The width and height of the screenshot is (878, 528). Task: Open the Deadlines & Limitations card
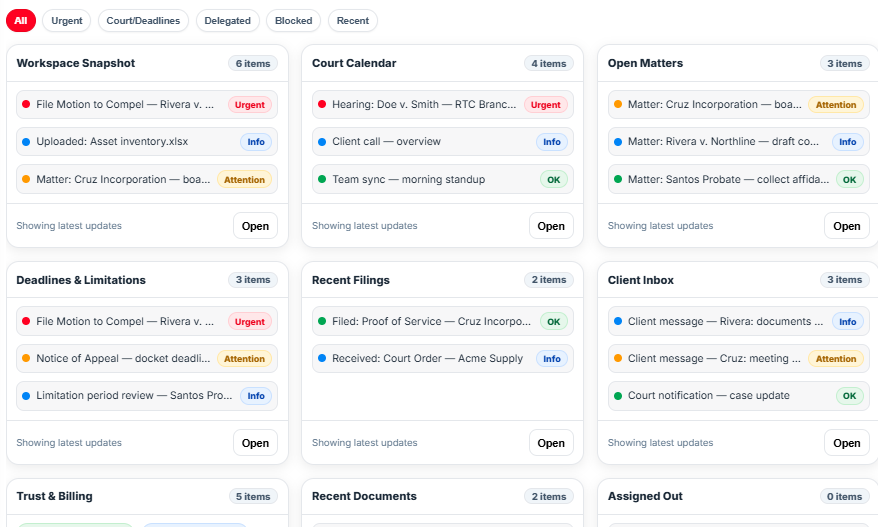click(255, 443)
